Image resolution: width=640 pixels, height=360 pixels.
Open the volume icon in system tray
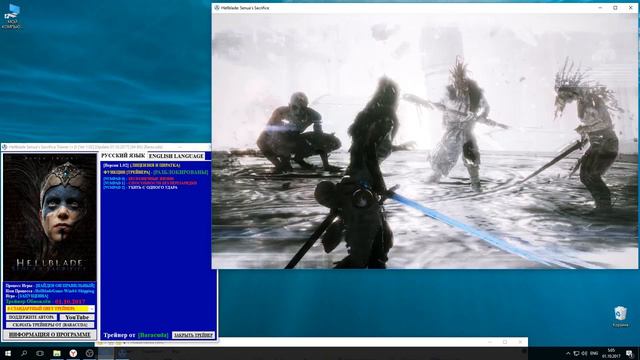click(x=584, y=353)
